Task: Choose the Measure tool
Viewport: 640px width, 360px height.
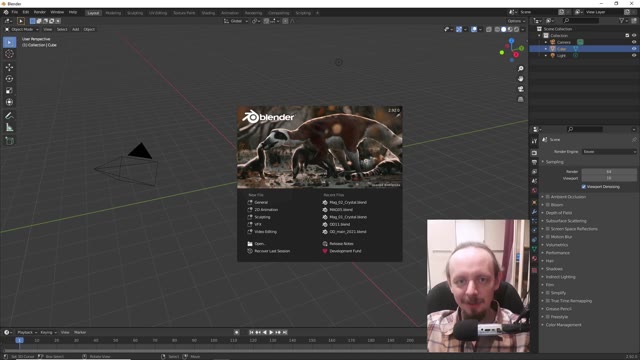Action: [x=9, y=128]
